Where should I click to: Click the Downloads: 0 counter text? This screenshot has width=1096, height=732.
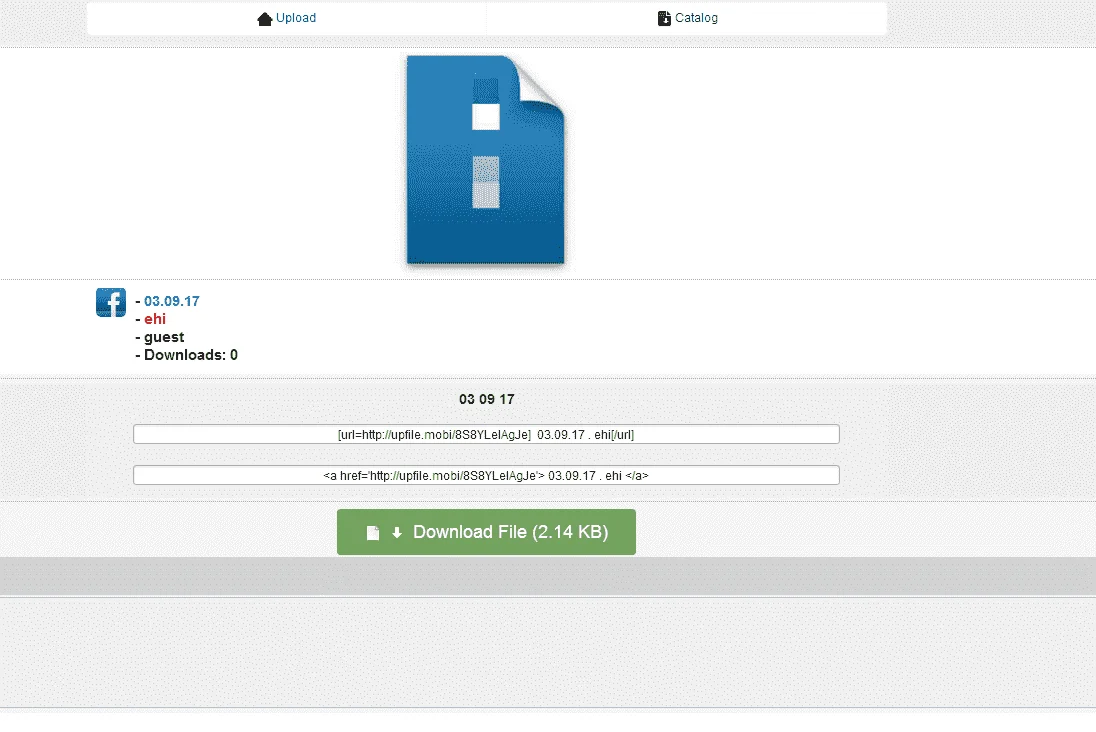point(191,355)
